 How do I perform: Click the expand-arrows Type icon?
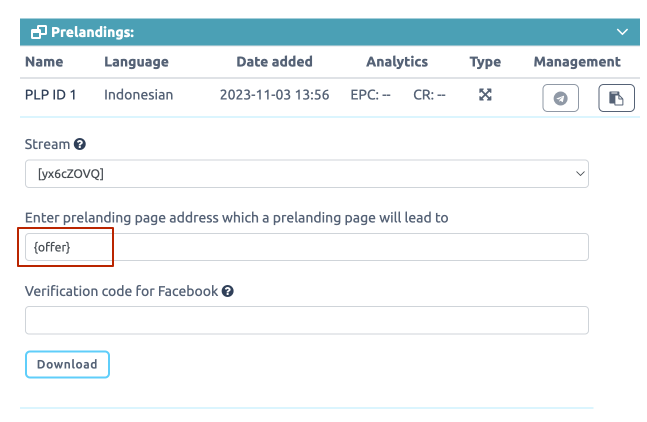[x=485, y=95]
